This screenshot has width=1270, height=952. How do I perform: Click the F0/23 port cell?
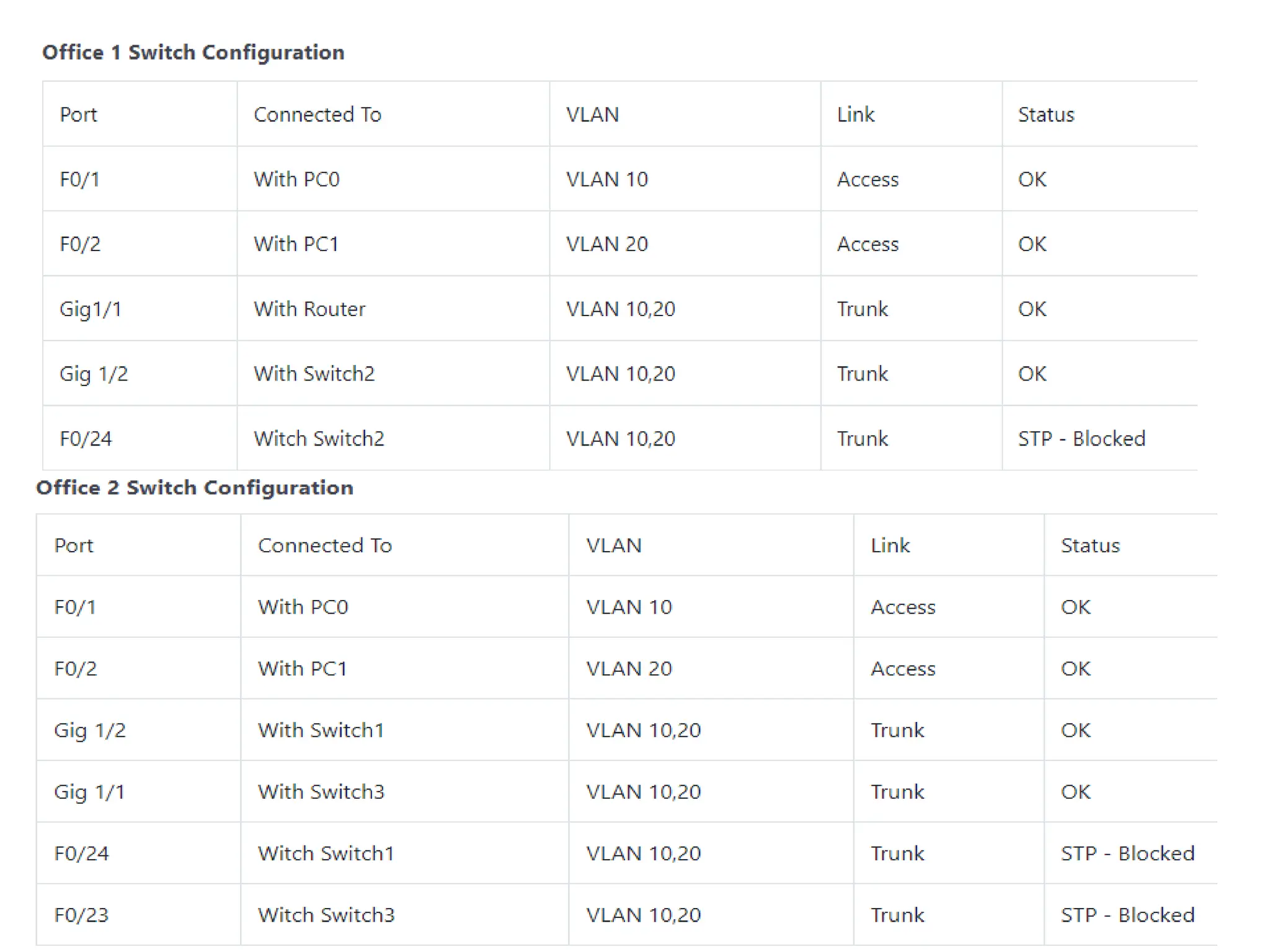[81, 915]
